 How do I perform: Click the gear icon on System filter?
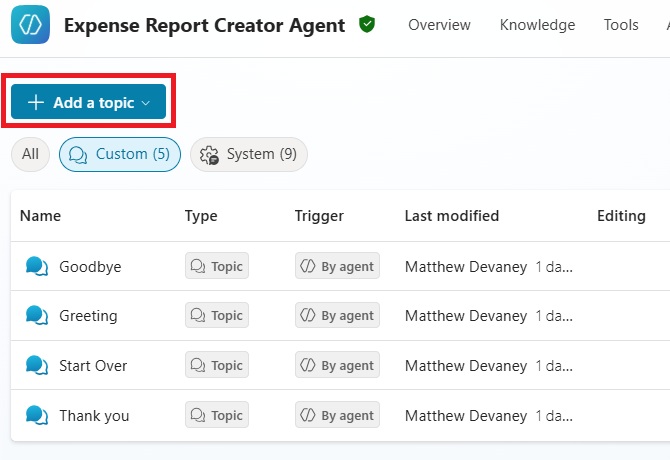coord(209,155)
